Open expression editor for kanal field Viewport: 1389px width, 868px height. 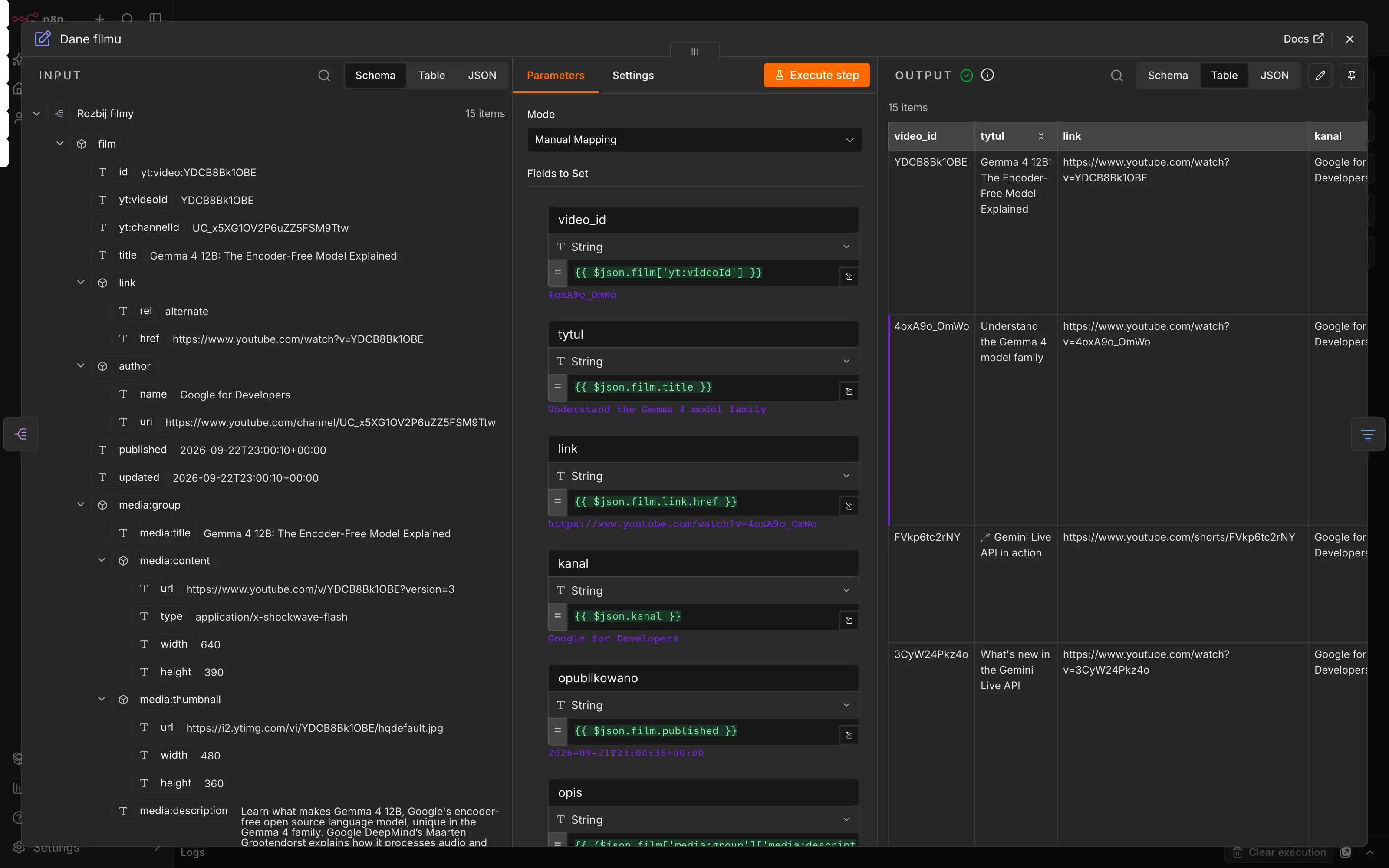pos(849,621)
